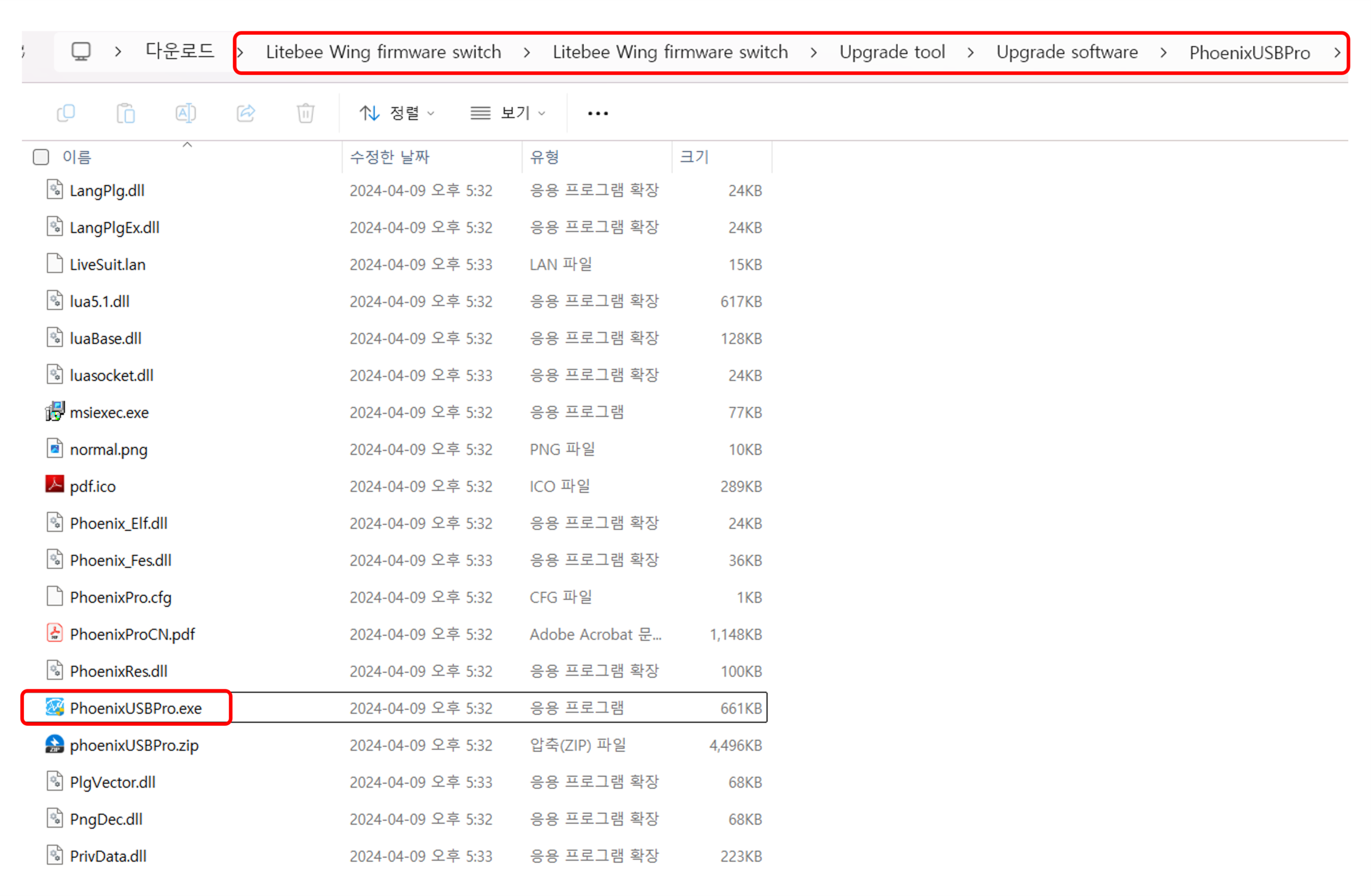Go to 다운로드 folder in breadcrumb
This screenshot has height=896, width=1371.
pos(180,51)
